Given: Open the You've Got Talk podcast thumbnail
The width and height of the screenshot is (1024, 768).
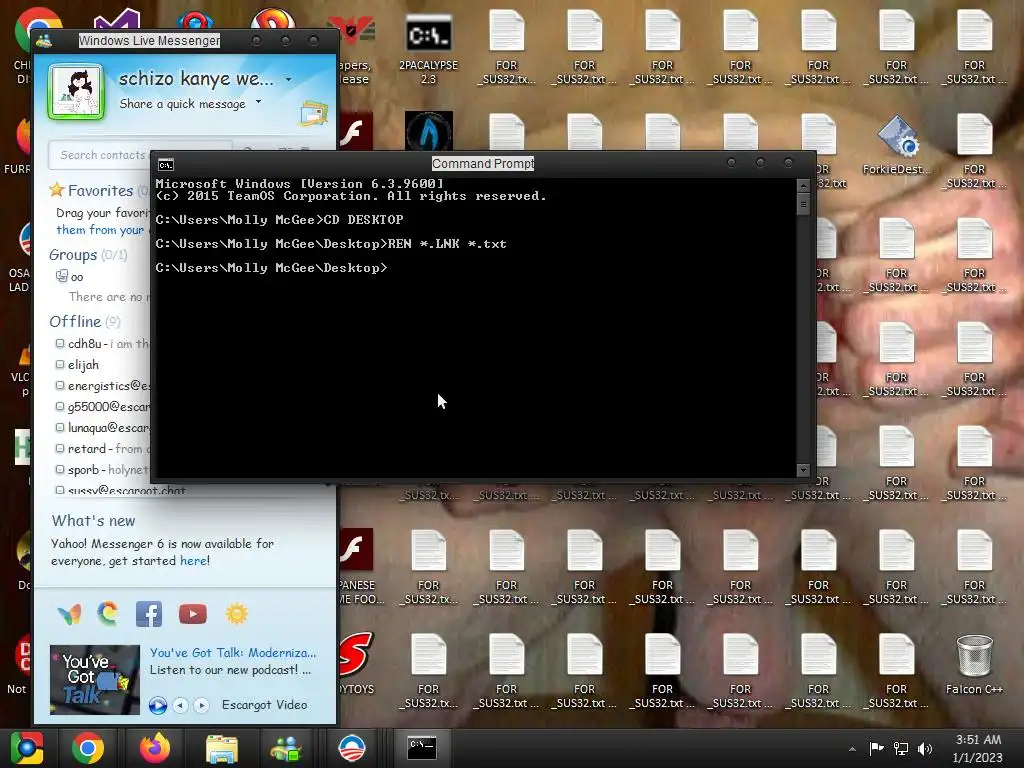Looking at the screenshot, I should pos(95,679).
